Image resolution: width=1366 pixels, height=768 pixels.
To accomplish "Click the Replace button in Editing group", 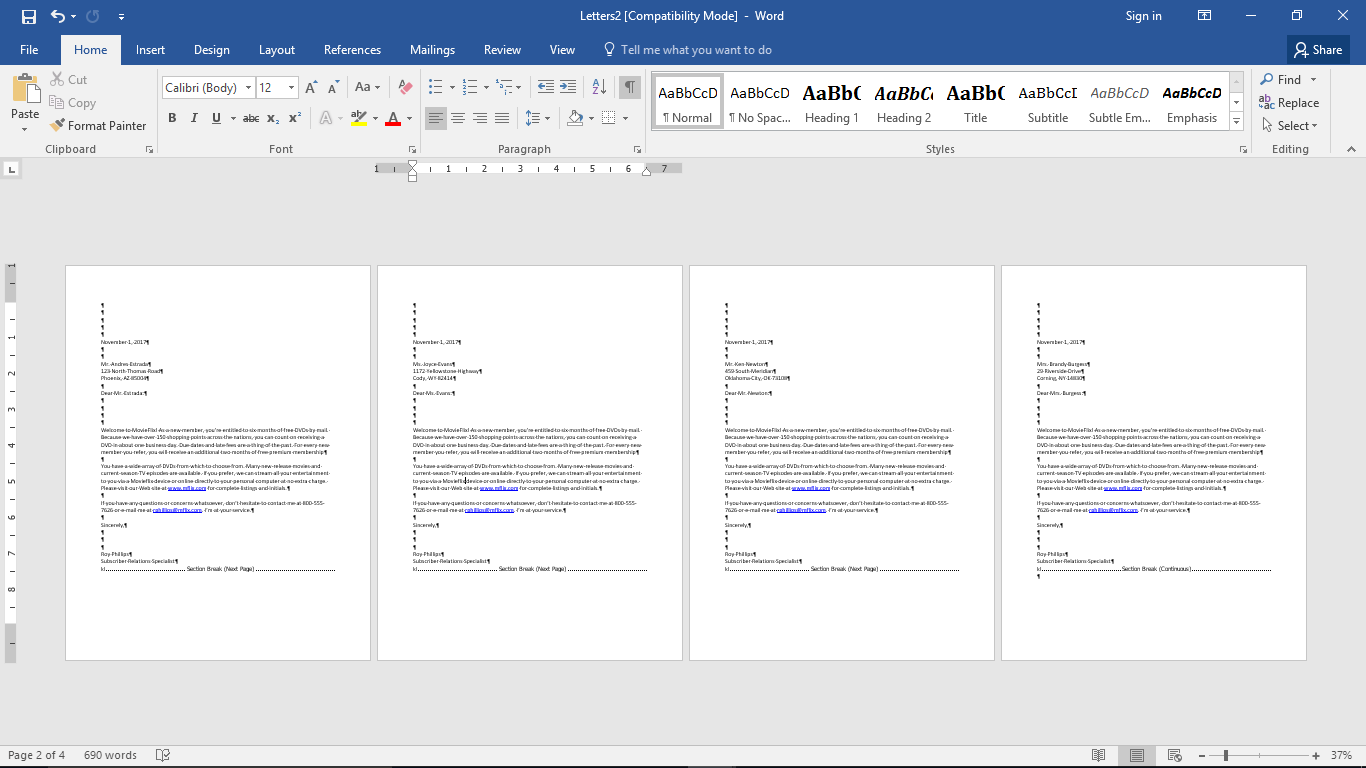I will coord(1290,102).
